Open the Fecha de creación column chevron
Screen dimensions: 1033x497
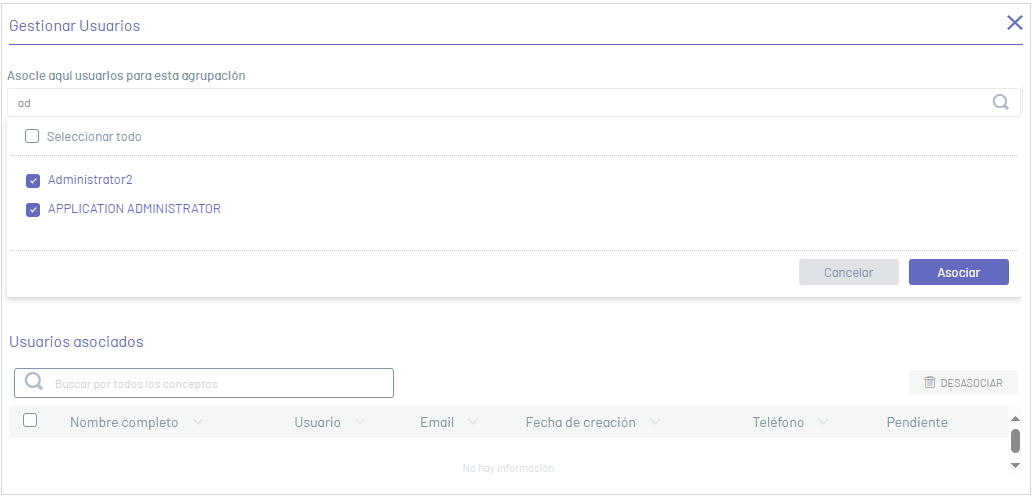[655, 422]
